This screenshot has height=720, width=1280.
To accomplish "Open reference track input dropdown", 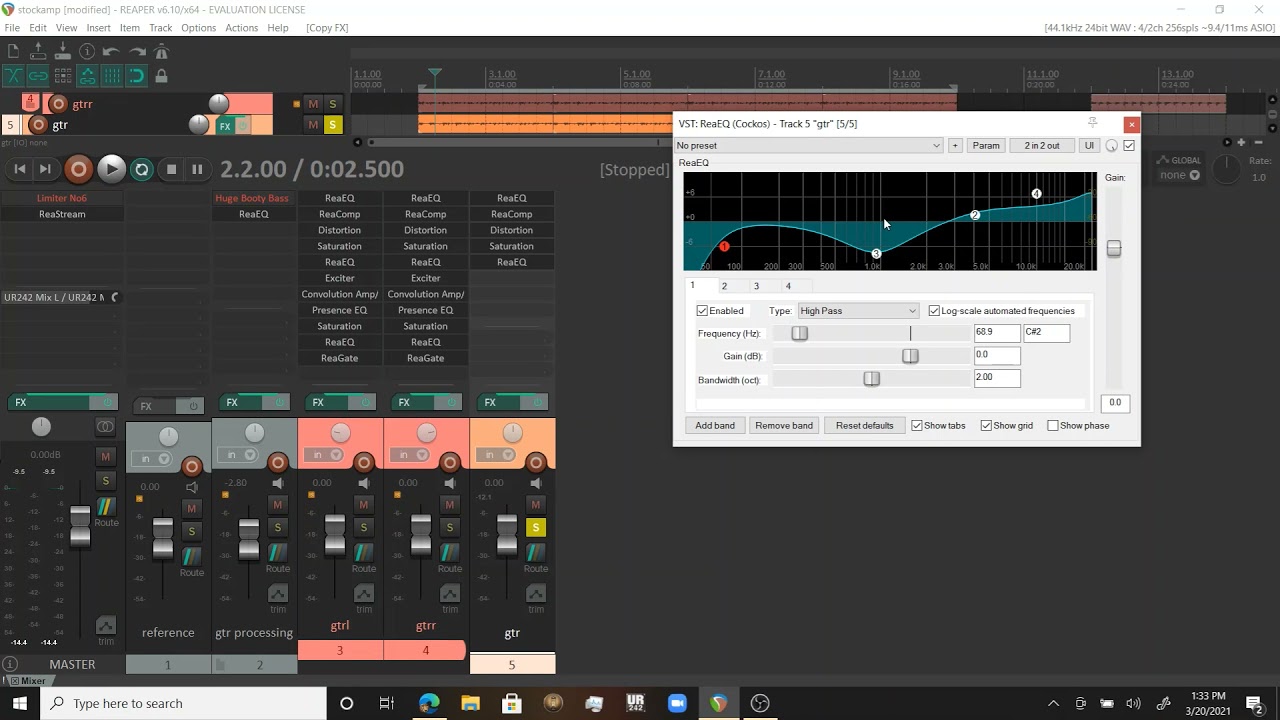I will (x=151, y=460).
